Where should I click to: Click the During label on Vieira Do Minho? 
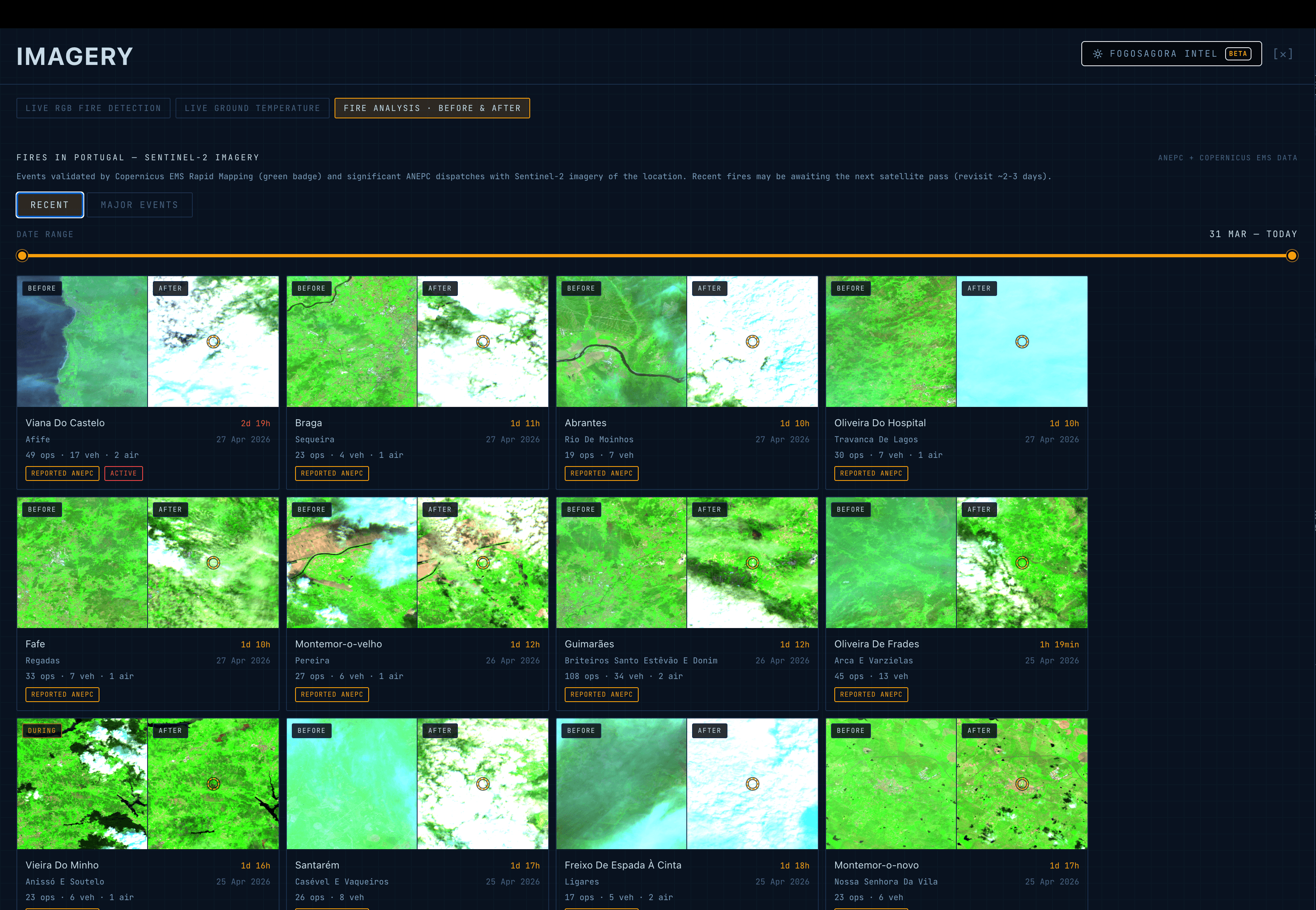click(42, 731)
